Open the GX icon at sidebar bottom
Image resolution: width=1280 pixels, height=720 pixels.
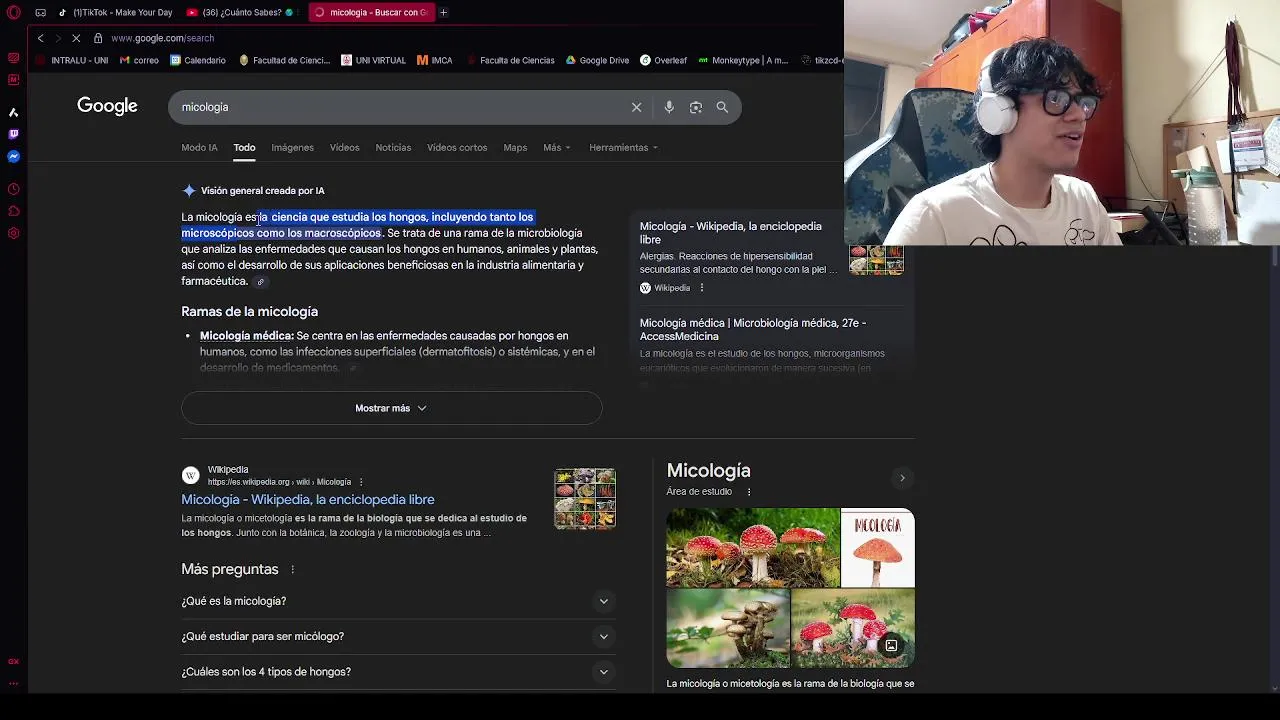pyautogui.click(x=13, y=661)
